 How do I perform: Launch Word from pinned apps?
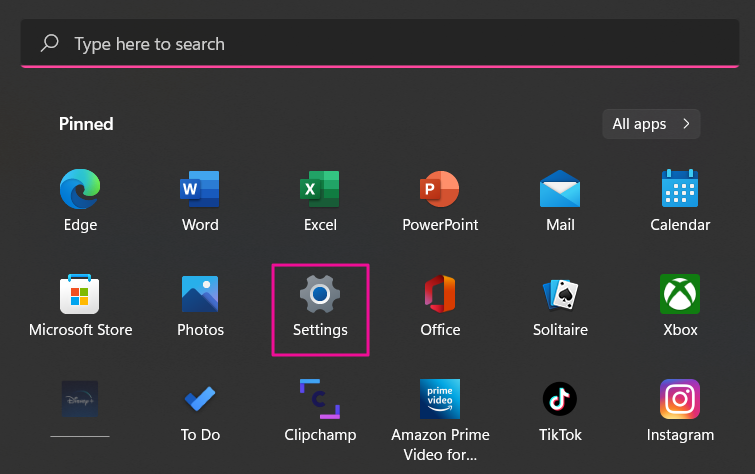pos(200,190)
